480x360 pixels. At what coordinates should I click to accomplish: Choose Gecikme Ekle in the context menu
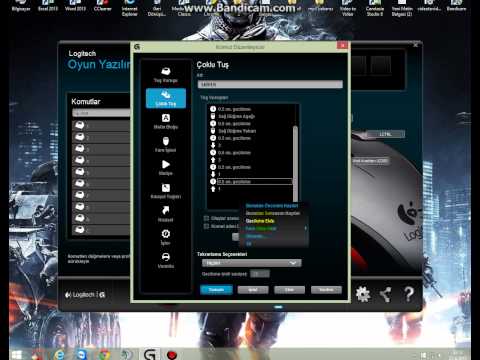[x=260, y=221]
